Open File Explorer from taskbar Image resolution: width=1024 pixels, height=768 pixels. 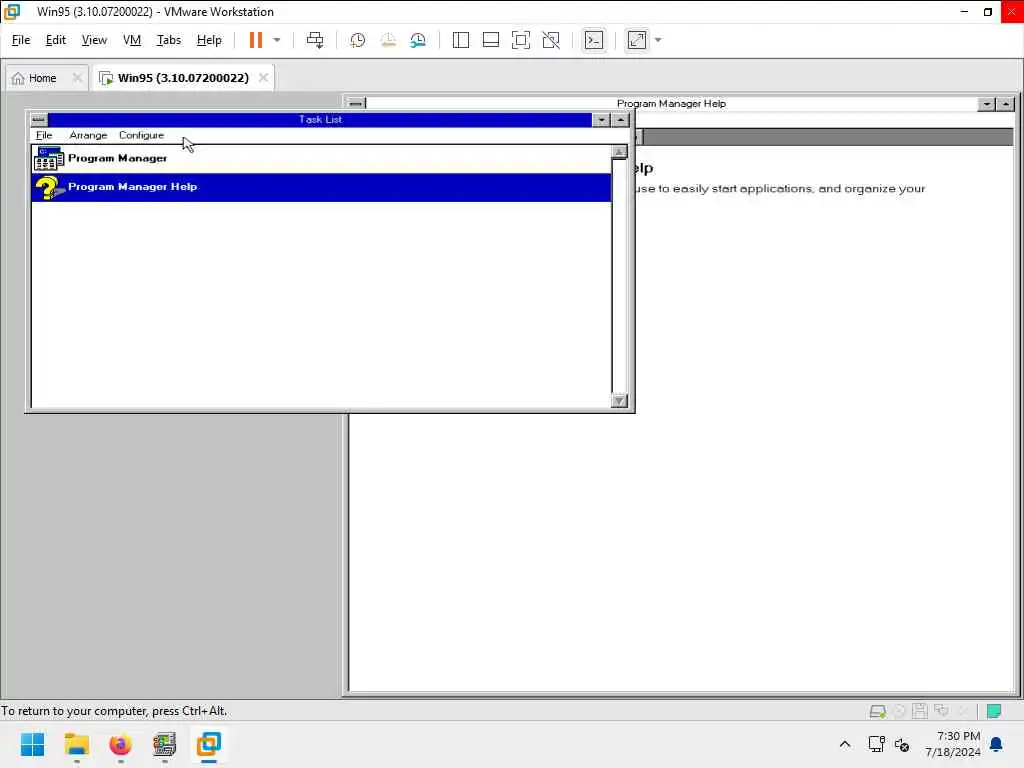click(76, 744)
